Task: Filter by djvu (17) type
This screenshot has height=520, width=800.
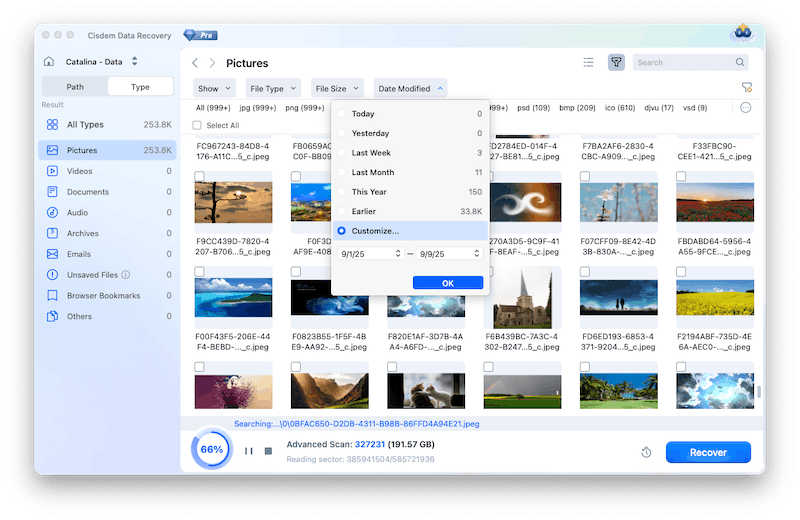Action: (659, 108)
